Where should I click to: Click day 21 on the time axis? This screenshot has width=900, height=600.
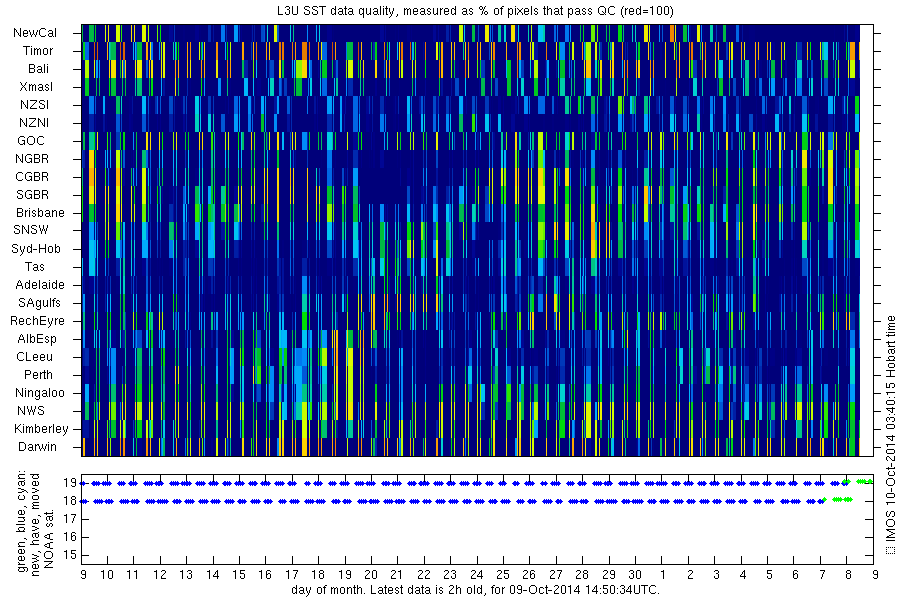pos(397,575)
